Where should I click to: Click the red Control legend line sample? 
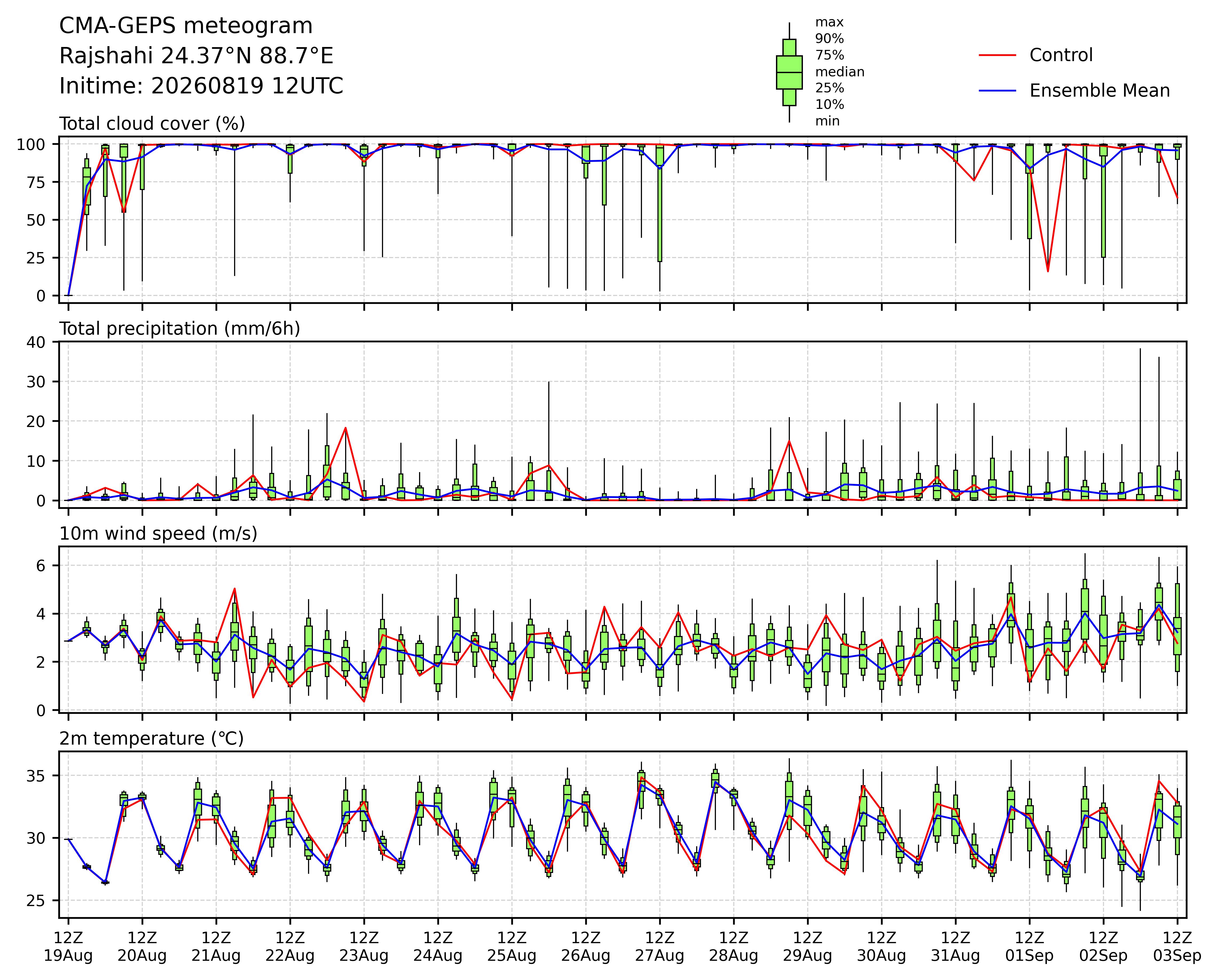(997, 55)
